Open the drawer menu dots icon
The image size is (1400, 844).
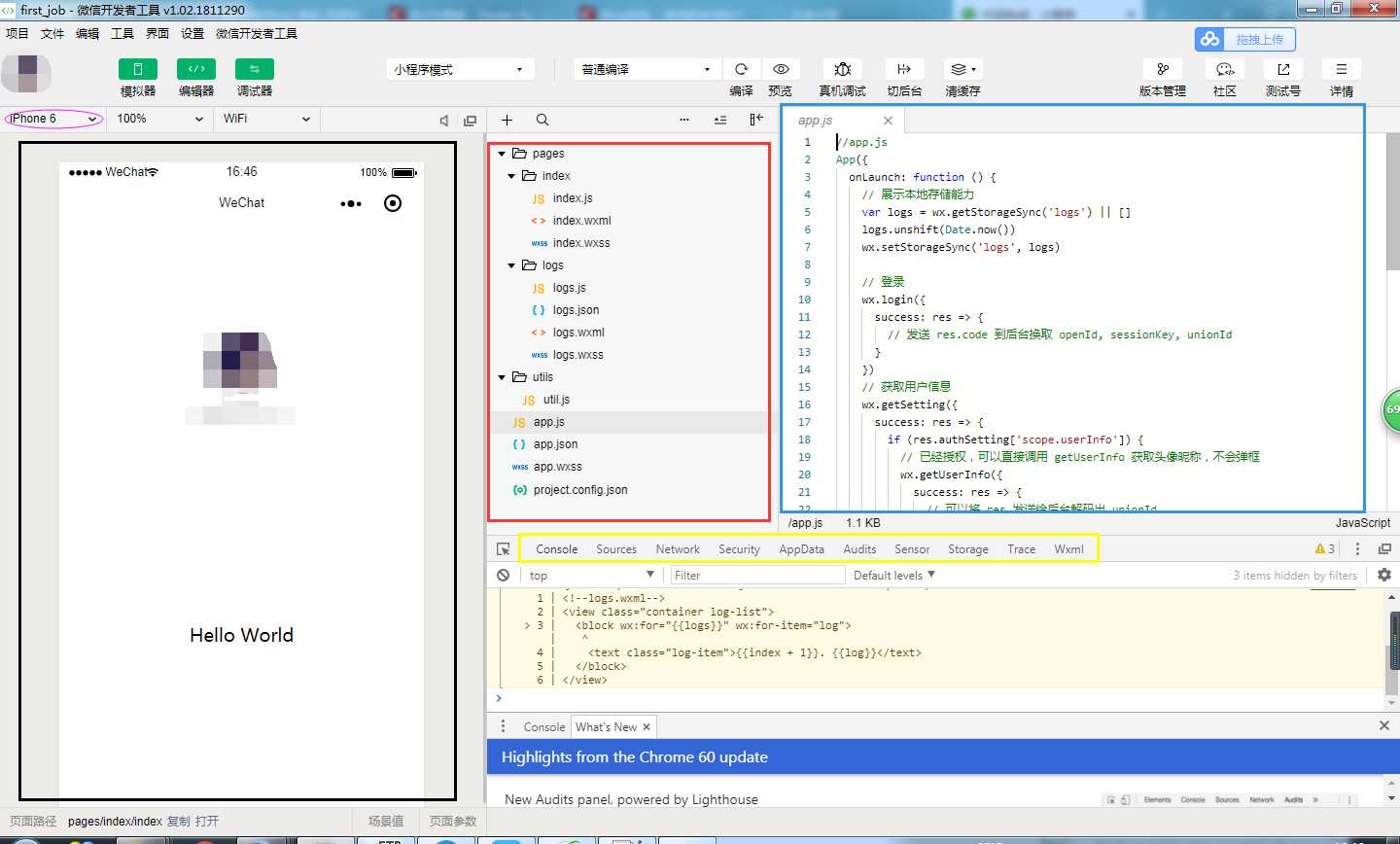point(503,726)
